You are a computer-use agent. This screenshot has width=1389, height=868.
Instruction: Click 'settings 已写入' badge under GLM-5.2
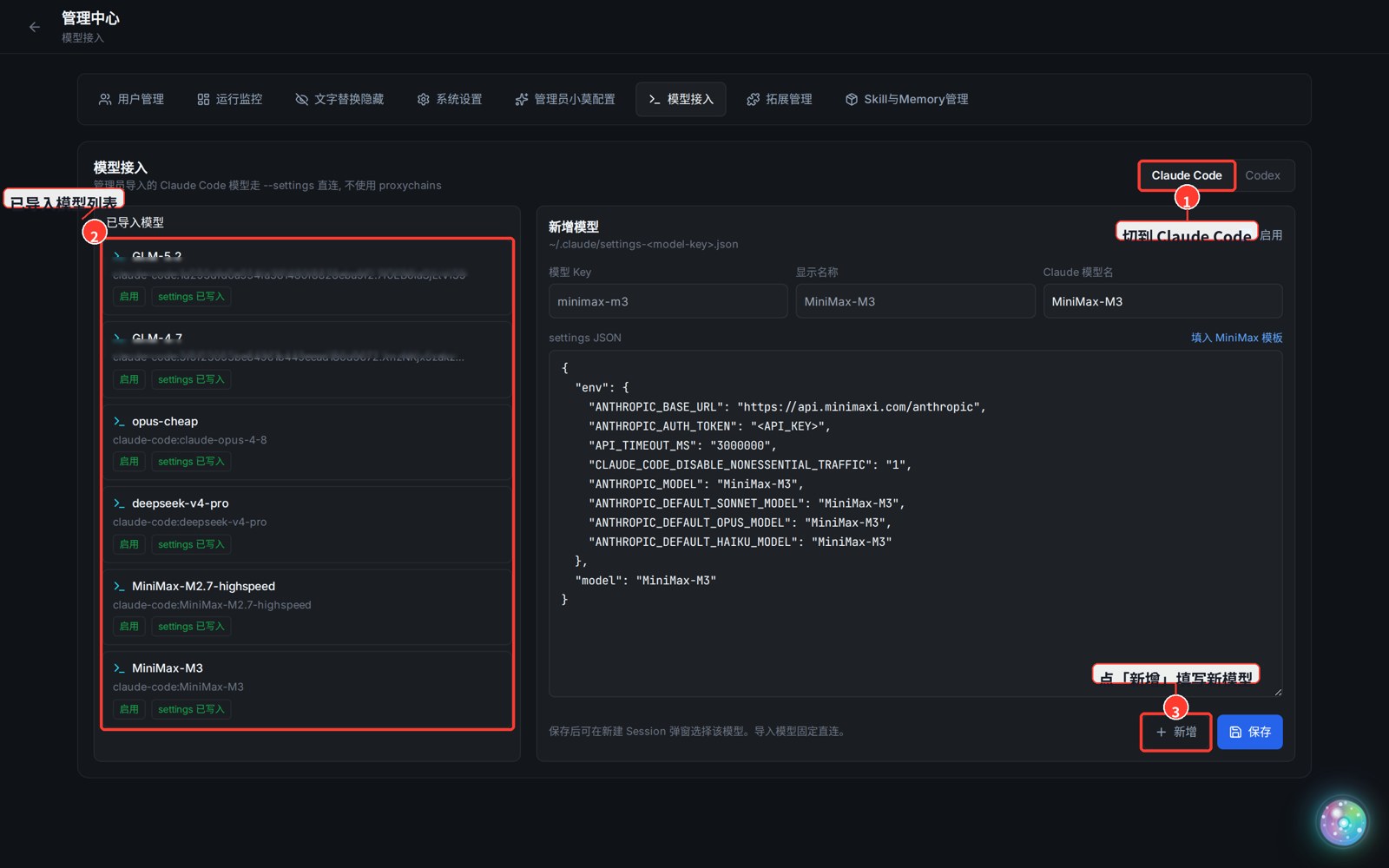point(191,297)
